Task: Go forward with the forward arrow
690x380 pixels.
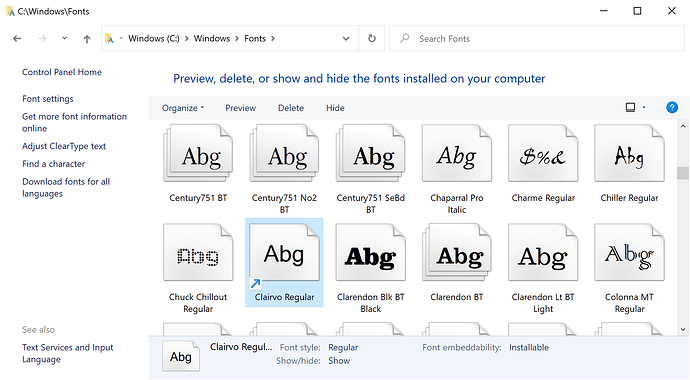Action: 42,39
